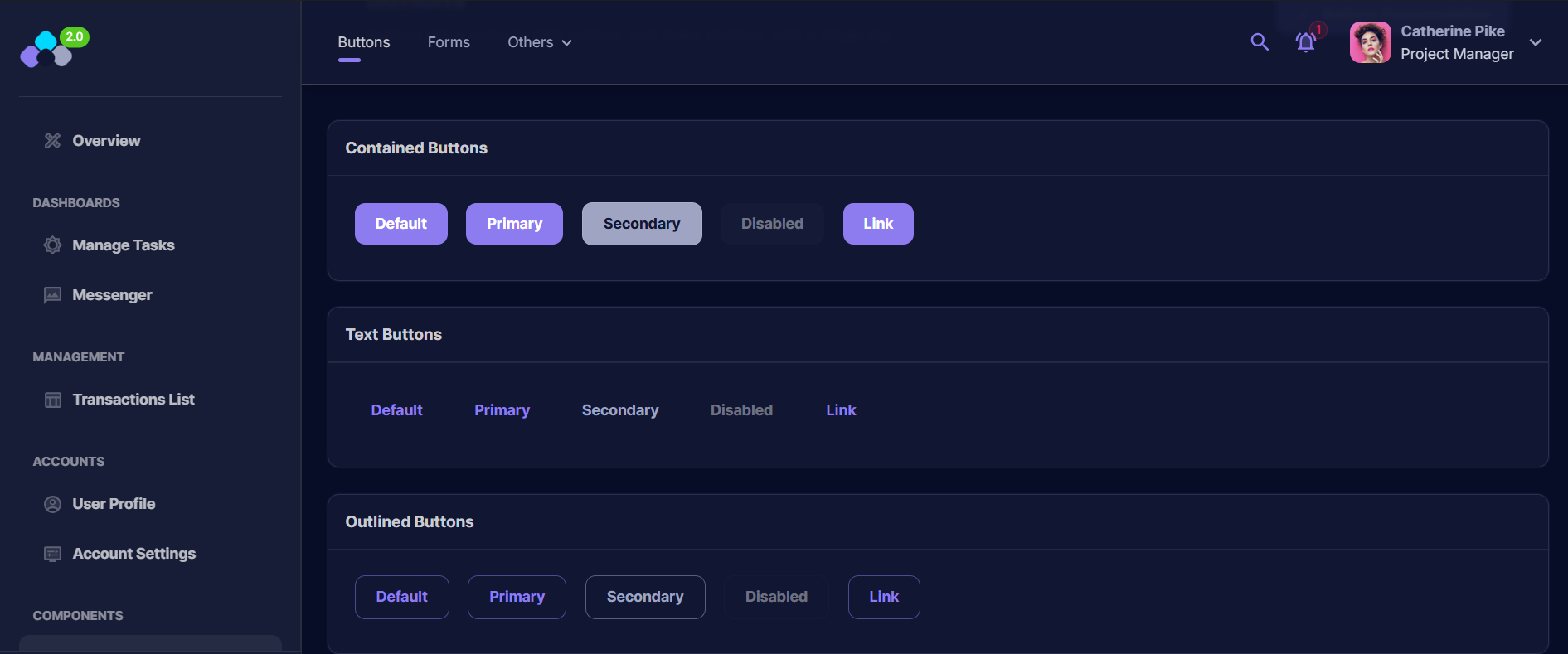Click the Messenger sidebar icon
Viewport: 1568px width, 654px height.
click(x=52, y=295)
